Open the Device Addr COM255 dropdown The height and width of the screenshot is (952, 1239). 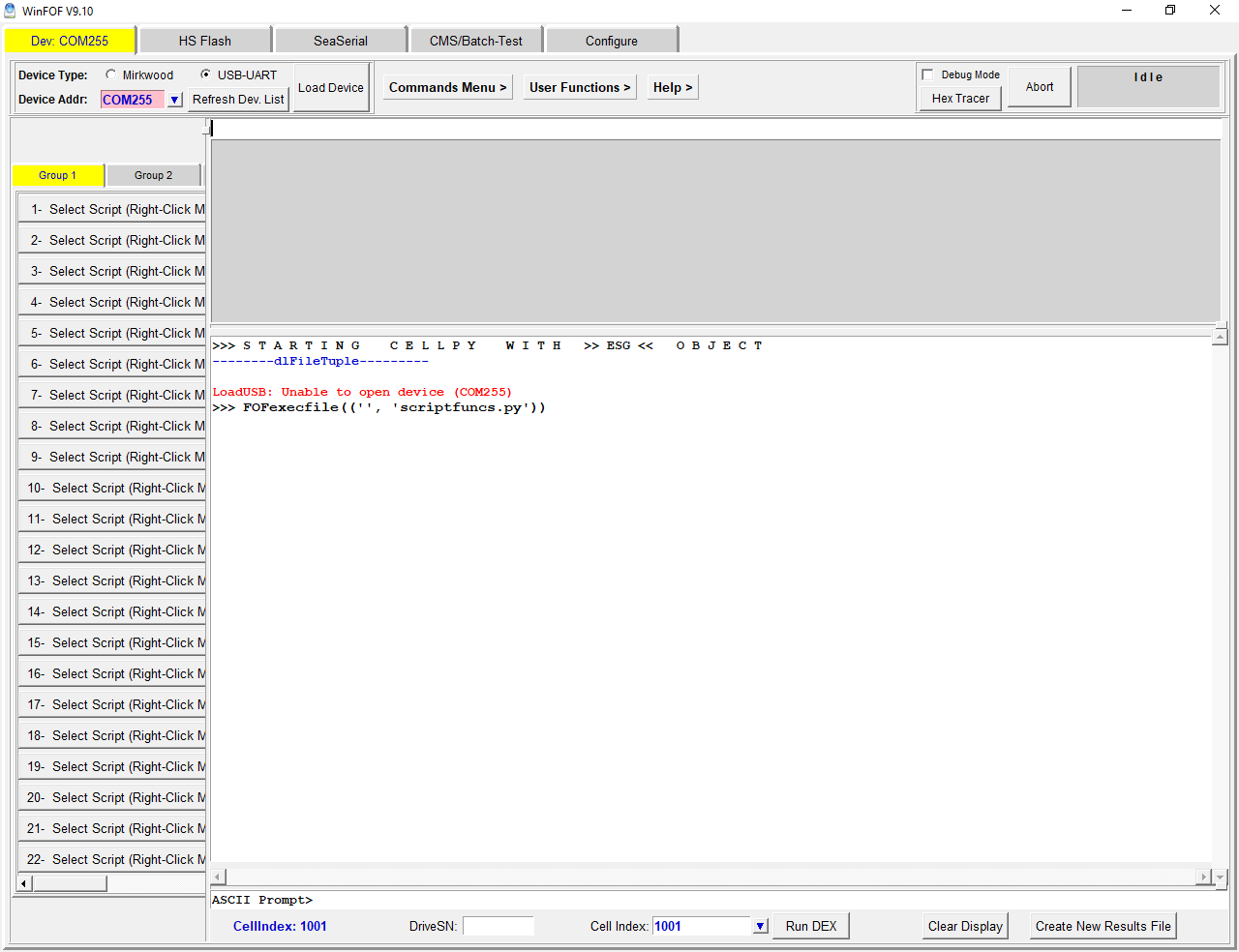tap(174, 100)
